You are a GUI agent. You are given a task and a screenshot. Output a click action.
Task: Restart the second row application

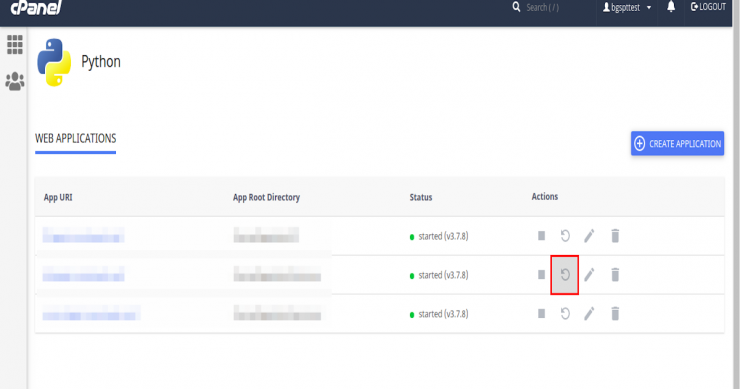pyautogui.click(x=565, y=275)
